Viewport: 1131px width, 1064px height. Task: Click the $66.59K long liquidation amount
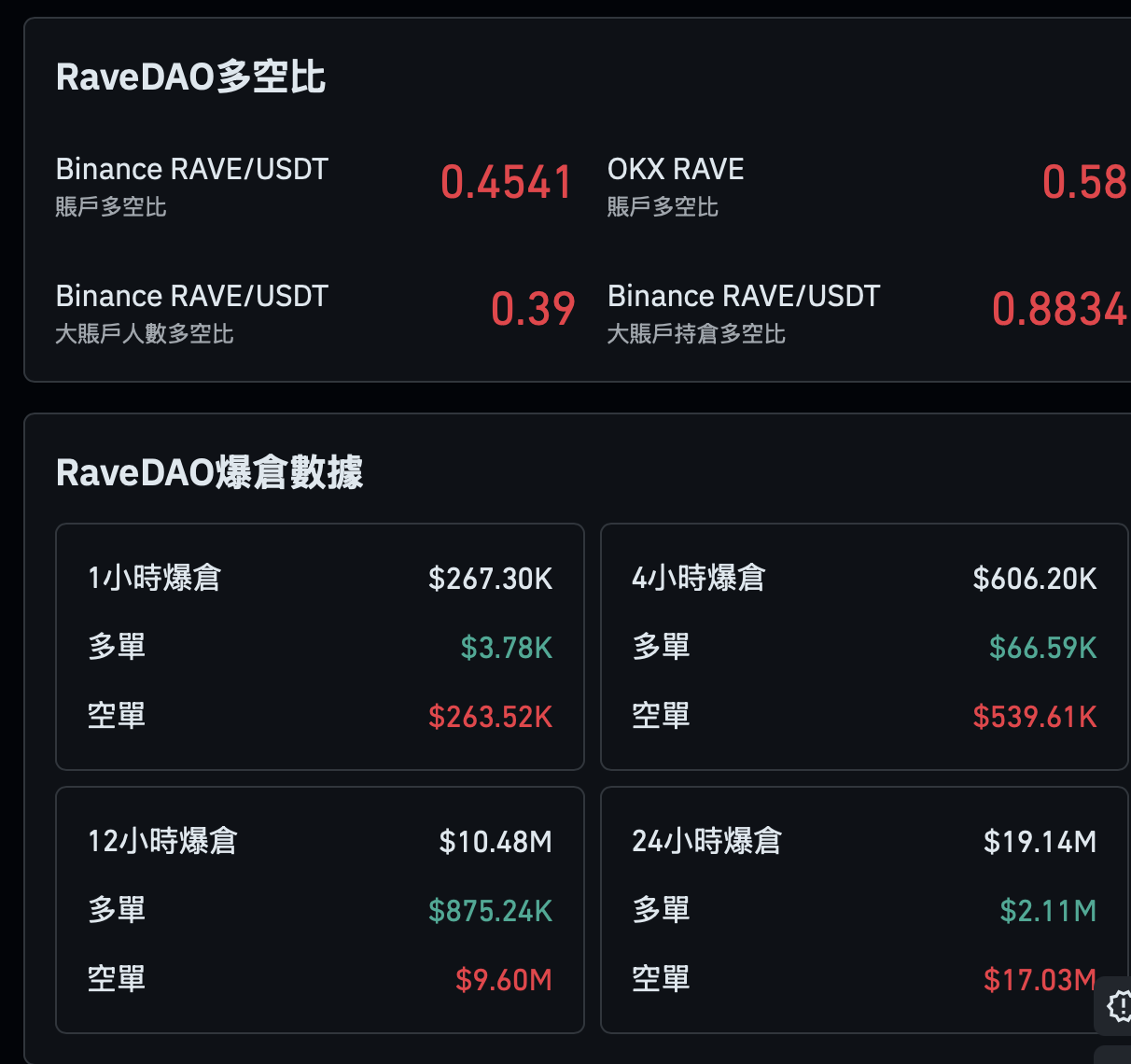[x=1042, y=648]
